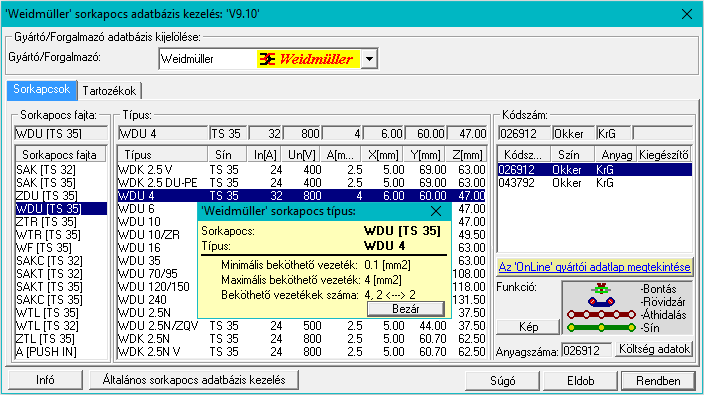Select the WDK 2.5 DU-PE type row

coord(302,183)
